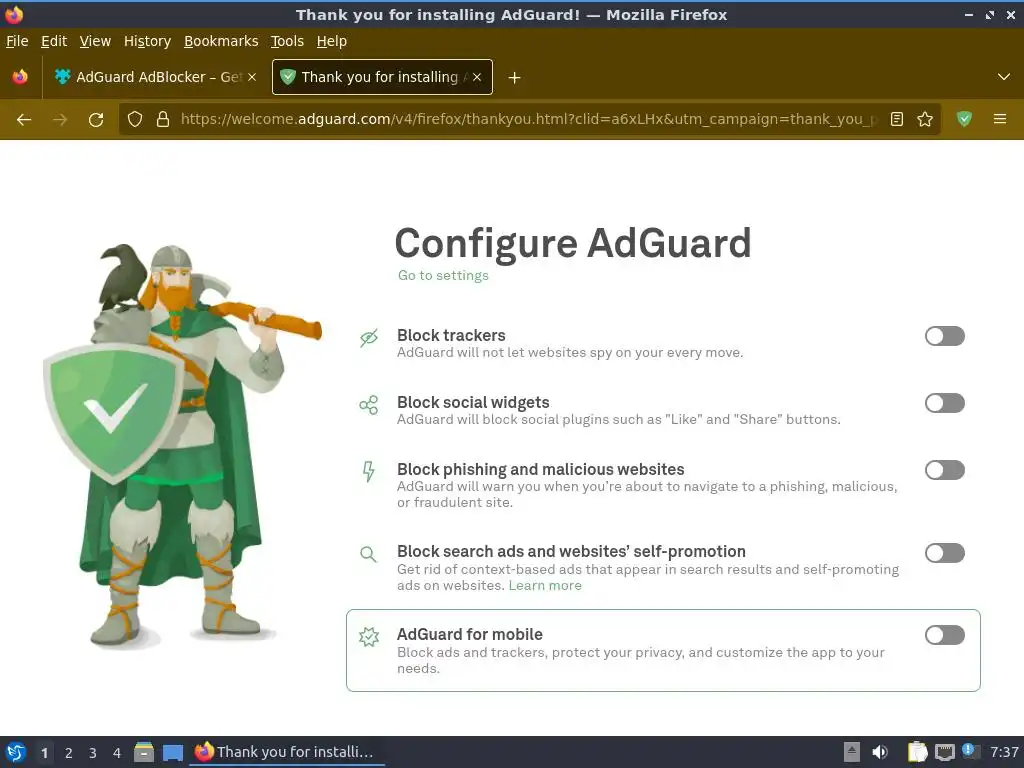Screen dimensions: 1024x768
Task: Open the file manager in the taskbar
Action: [x=144, y=752]
